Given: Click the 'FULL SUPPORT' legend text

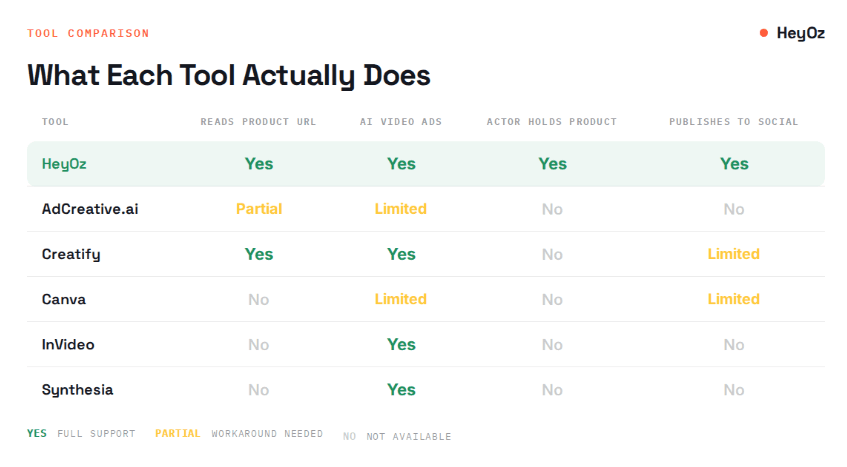Looking at the screenshot, I should point(96,434).
